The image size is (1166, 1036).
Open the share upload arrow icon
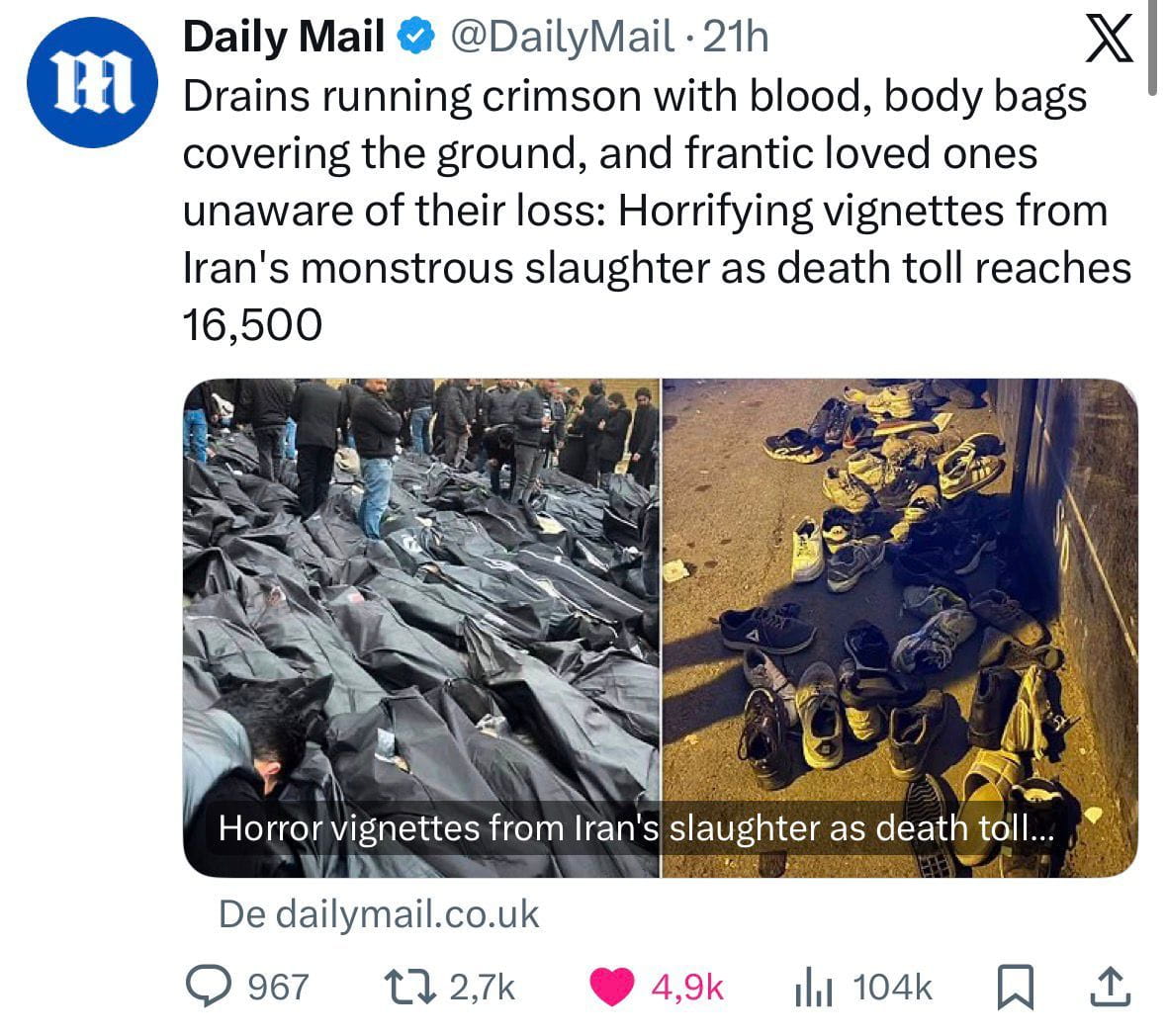[x=1110, y=987]
